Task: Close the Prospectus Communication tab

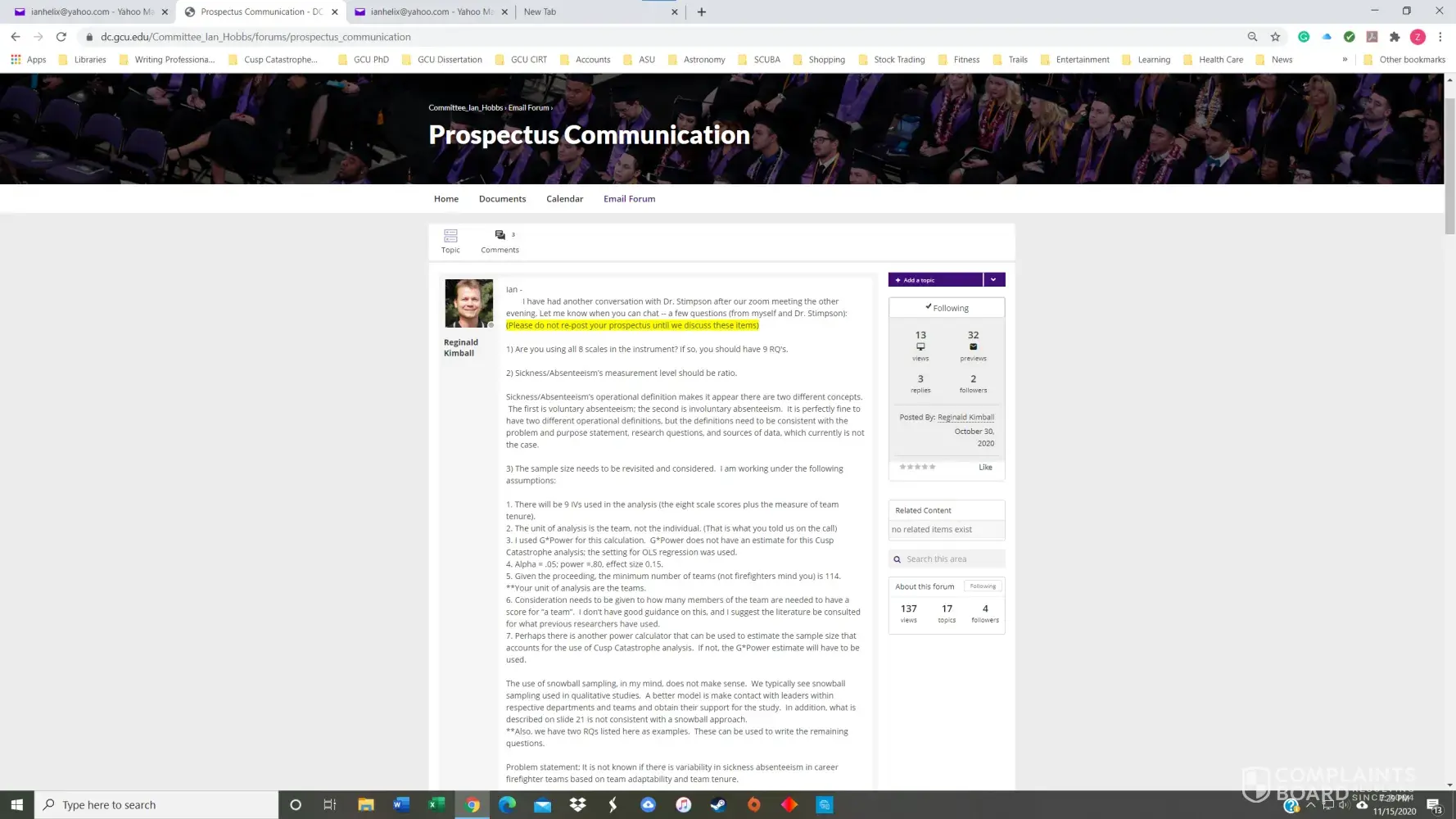Action: coord(334,12)
